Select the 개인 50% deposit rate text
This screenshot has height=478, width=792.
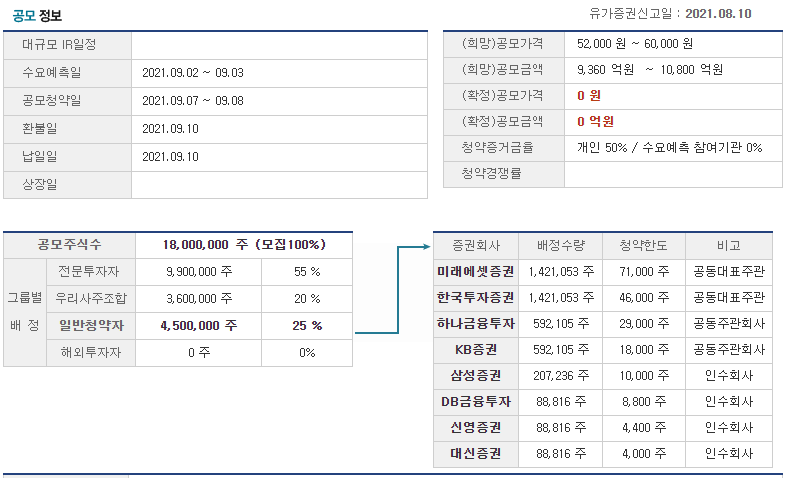602,148
